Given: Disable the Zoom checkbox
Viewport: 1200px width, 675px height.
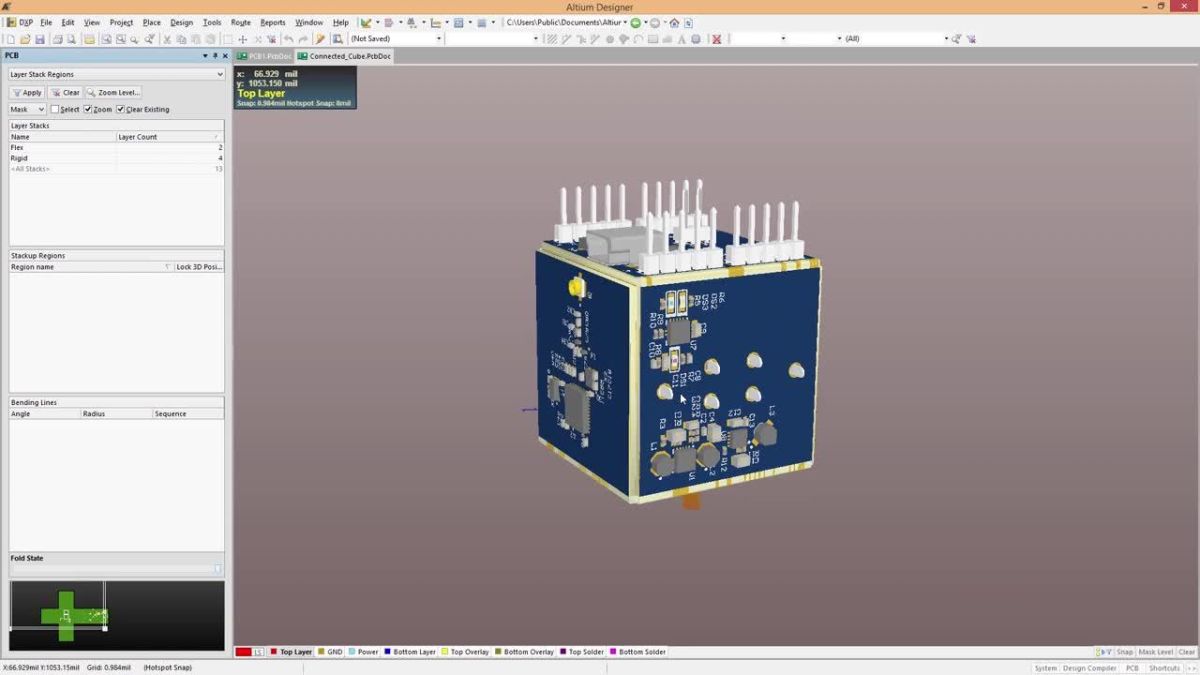Looking at the screenshot, I should 88,109.
